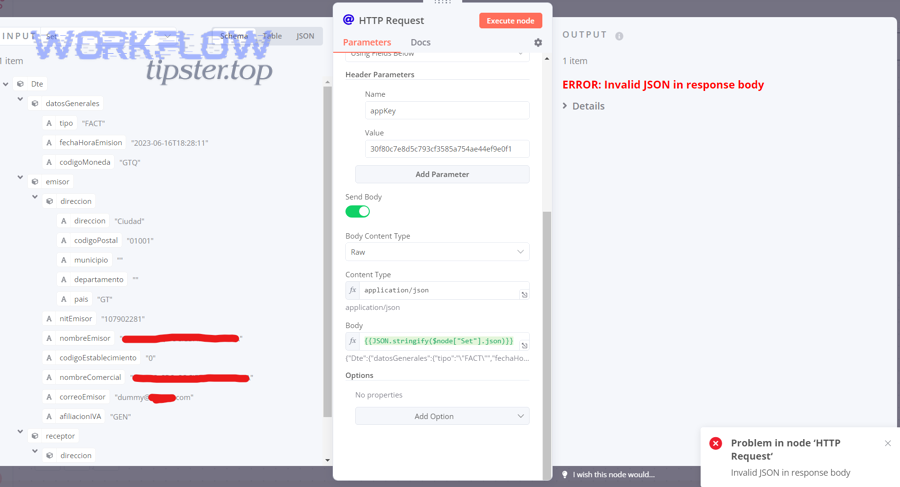Click the HTTP Request node title icon
Viewport: 900px width, 487px height.
(x=348, y=20)
